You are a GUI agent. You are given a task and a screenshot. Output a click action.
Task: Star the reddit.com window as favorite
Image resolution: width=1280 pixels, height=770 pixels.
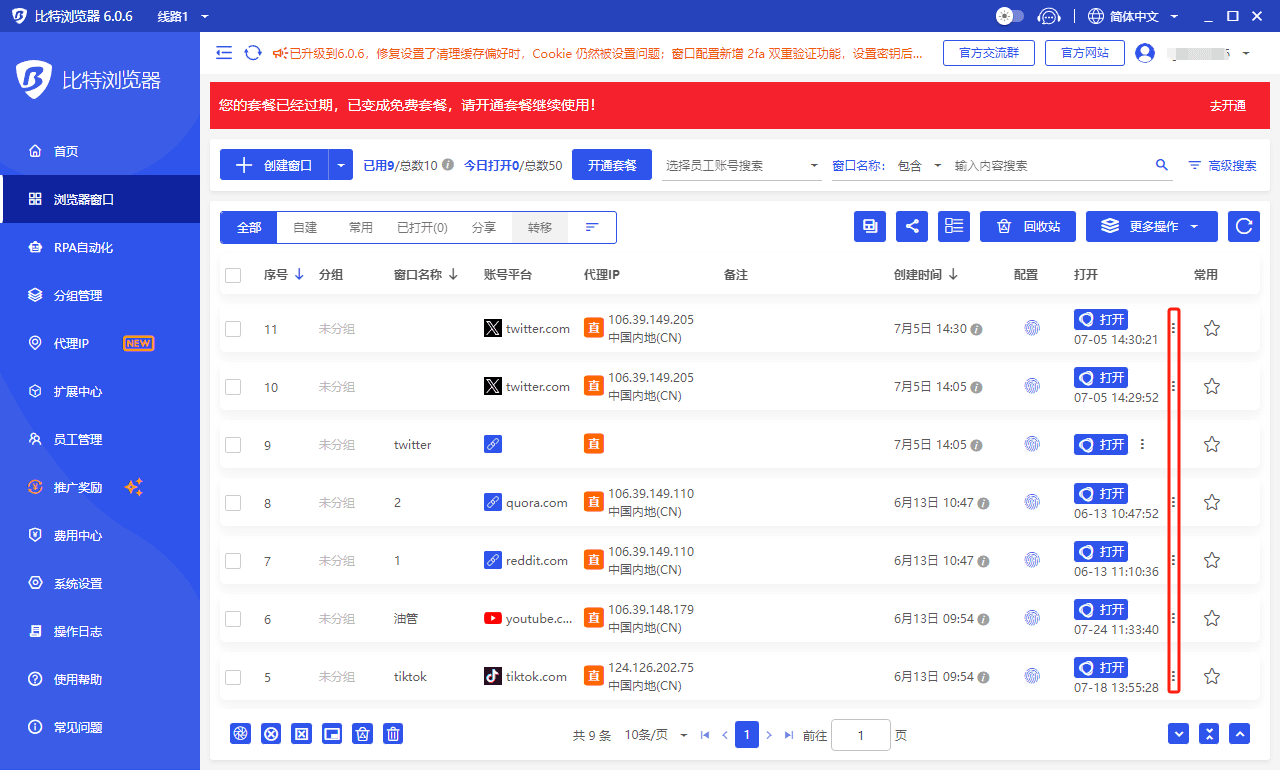point(1211,561)
